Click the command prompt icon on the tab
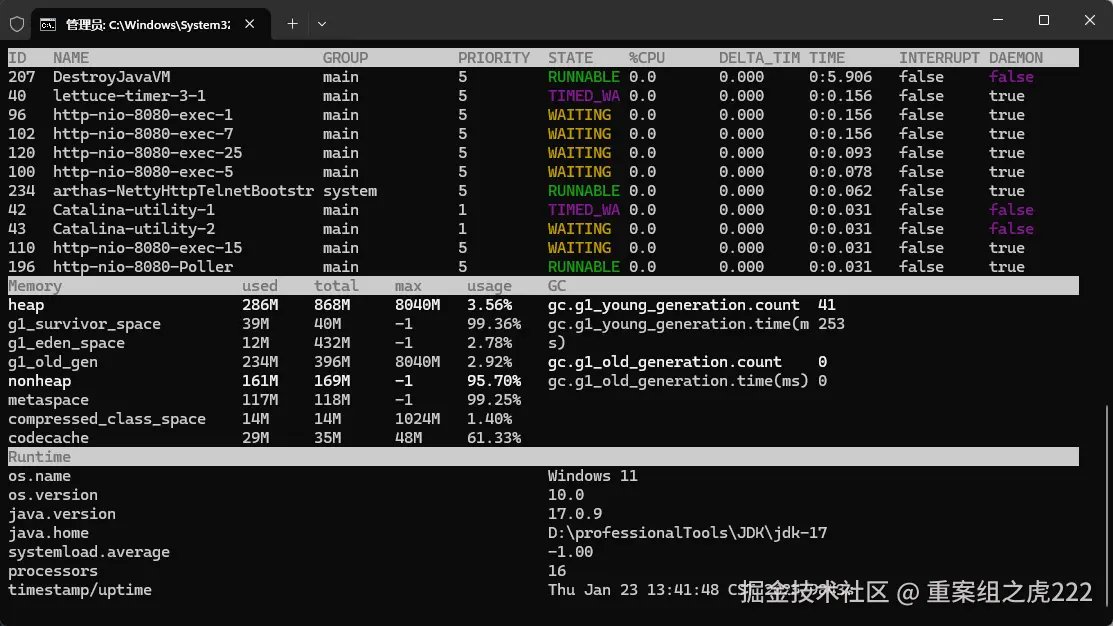The image size is (1113, 626). [x=48, y=25]
